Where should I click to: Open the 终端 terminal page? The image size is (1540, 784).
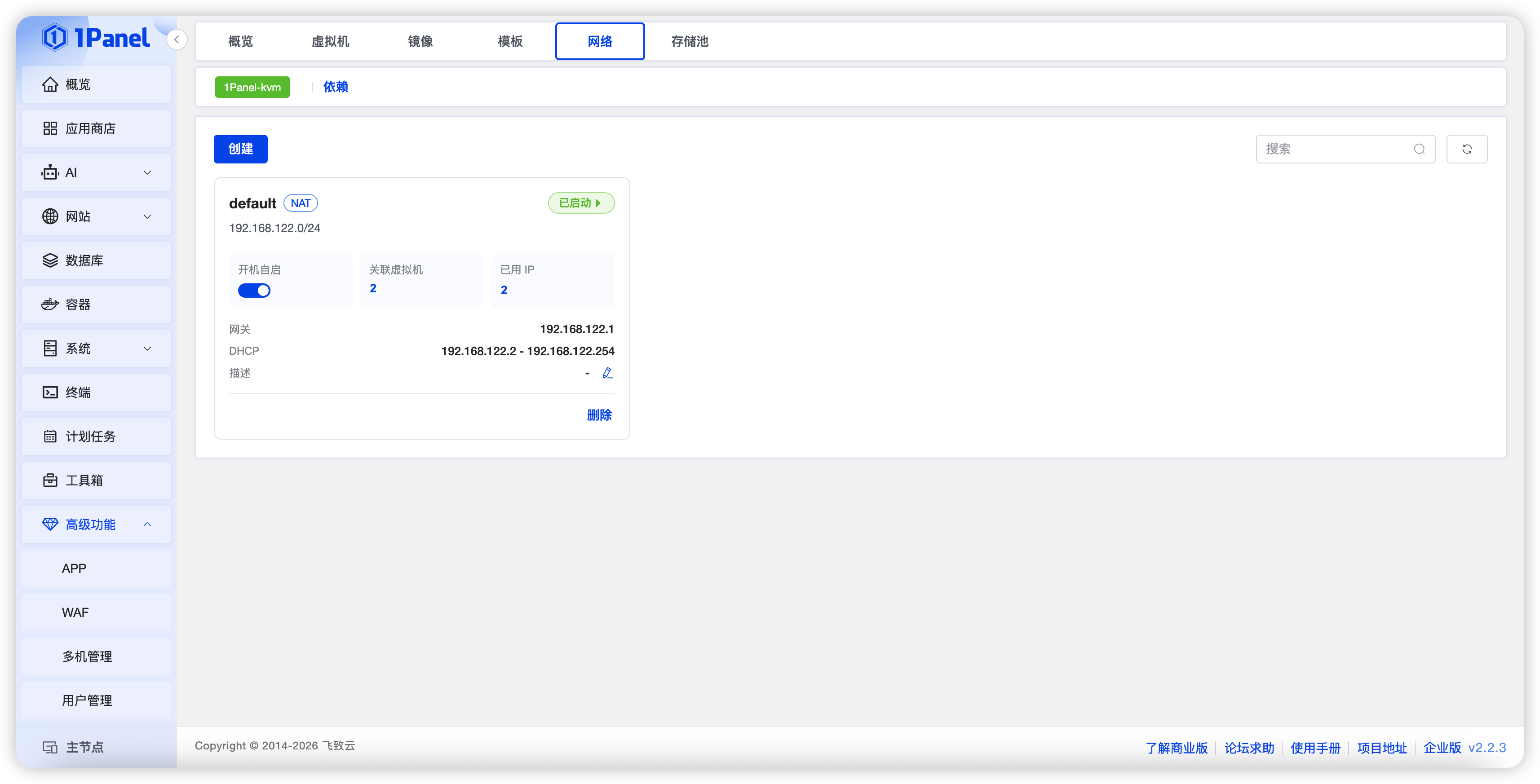coord(96,392)
